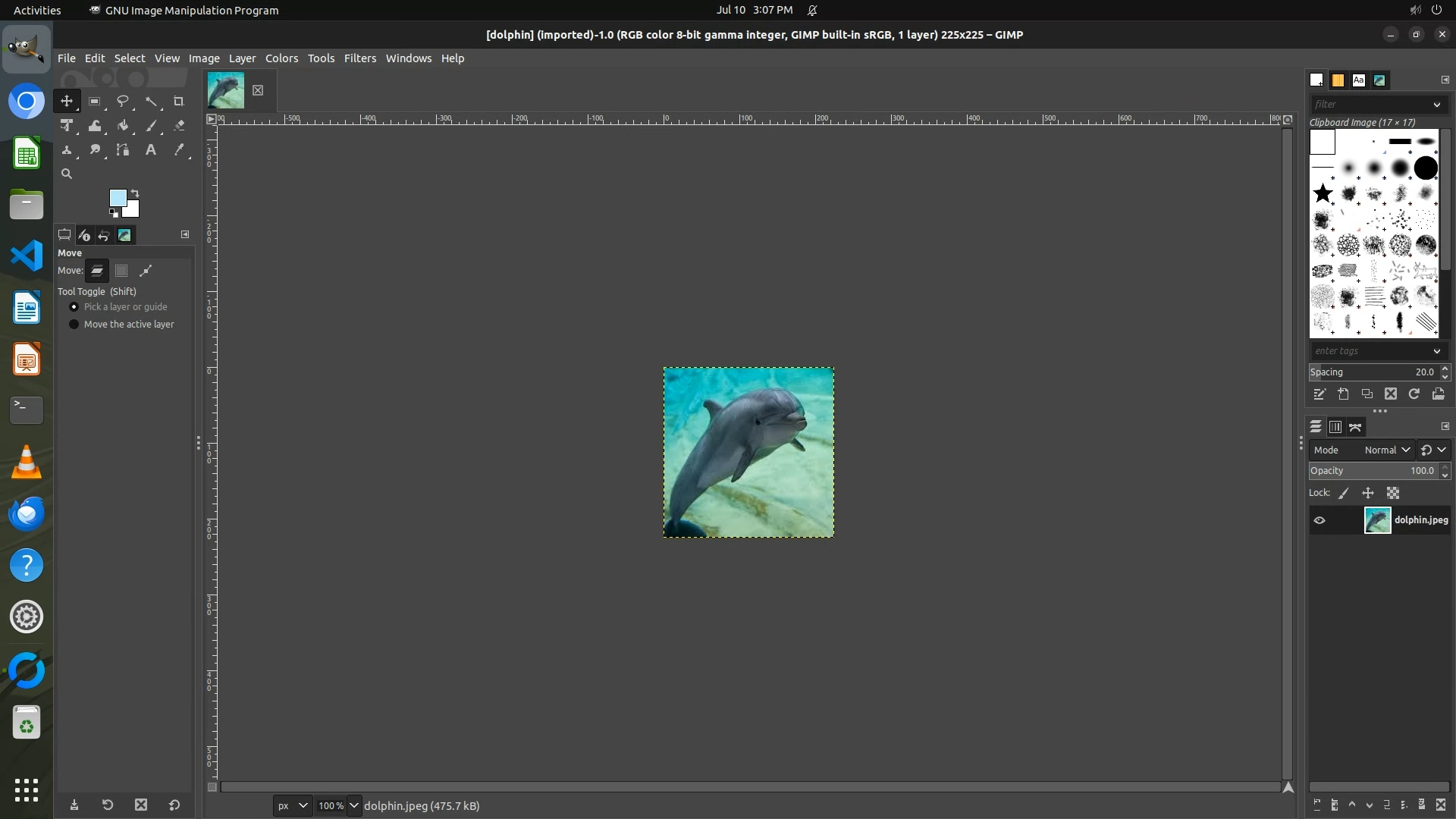Select the Free Select lasso tool
The width and height of the screenshot is (1456, 819).
(x=123, y=102)
